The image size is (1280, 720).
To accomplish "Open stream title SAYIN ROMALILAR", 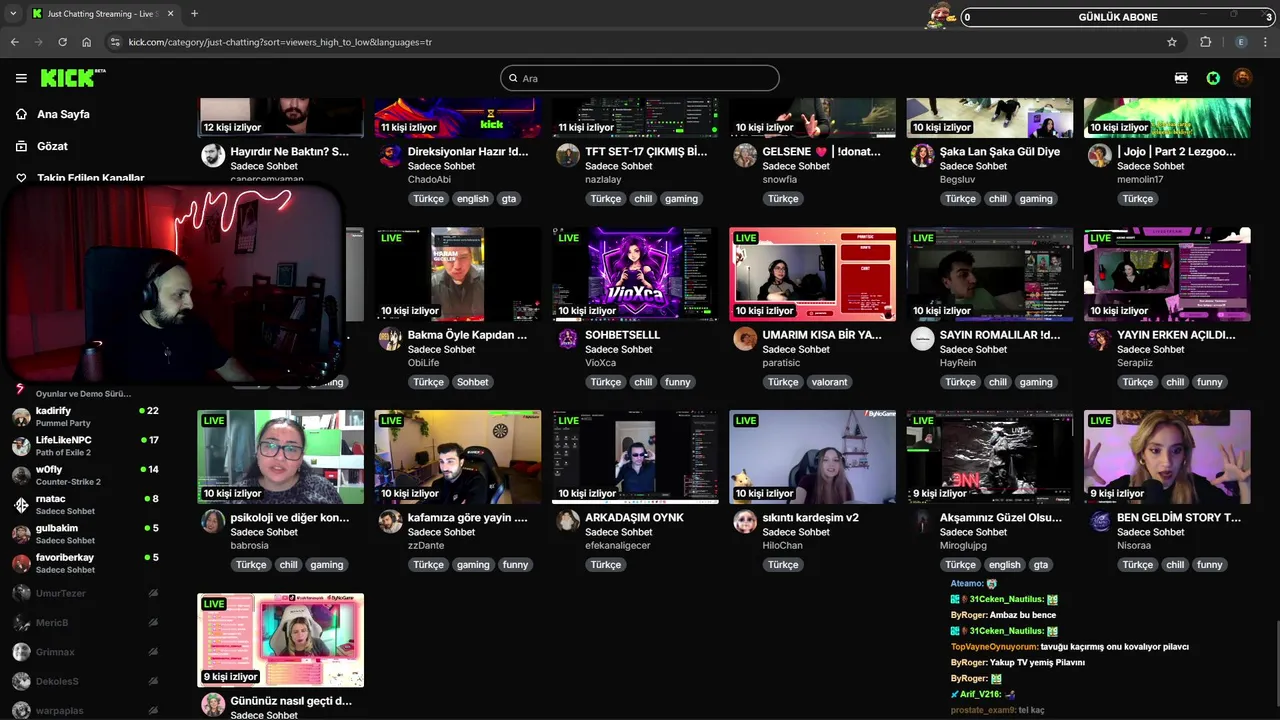I will coord(1000,335).
